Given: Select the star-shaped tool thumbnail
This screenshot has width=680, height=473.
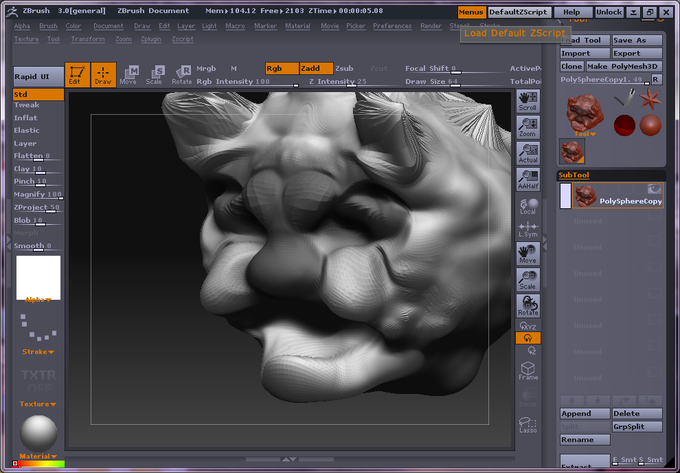Looking at the screenshot, I should 650,99.
